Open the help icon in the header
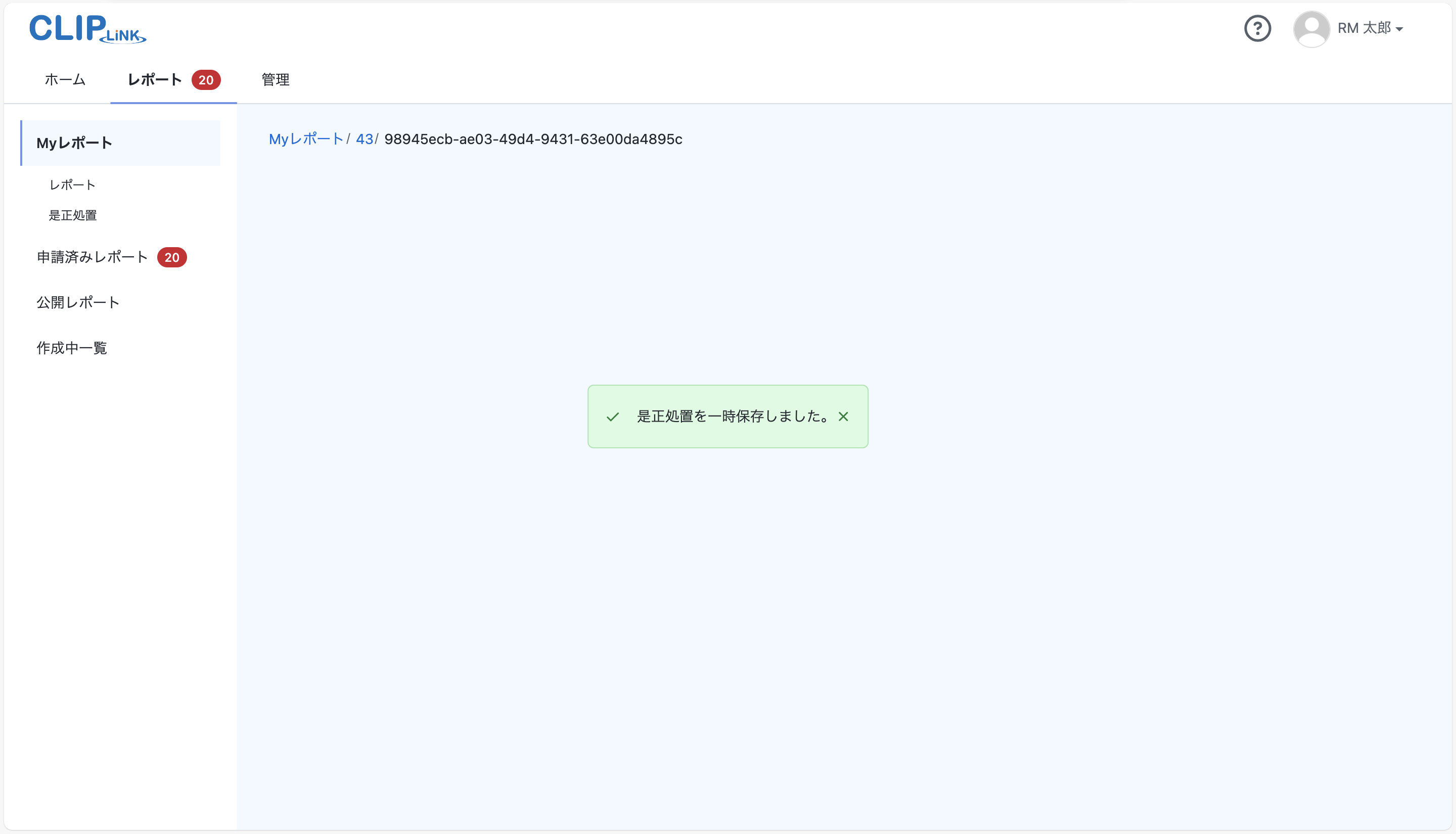The image size is (1456, 834). pos(1258,28)
